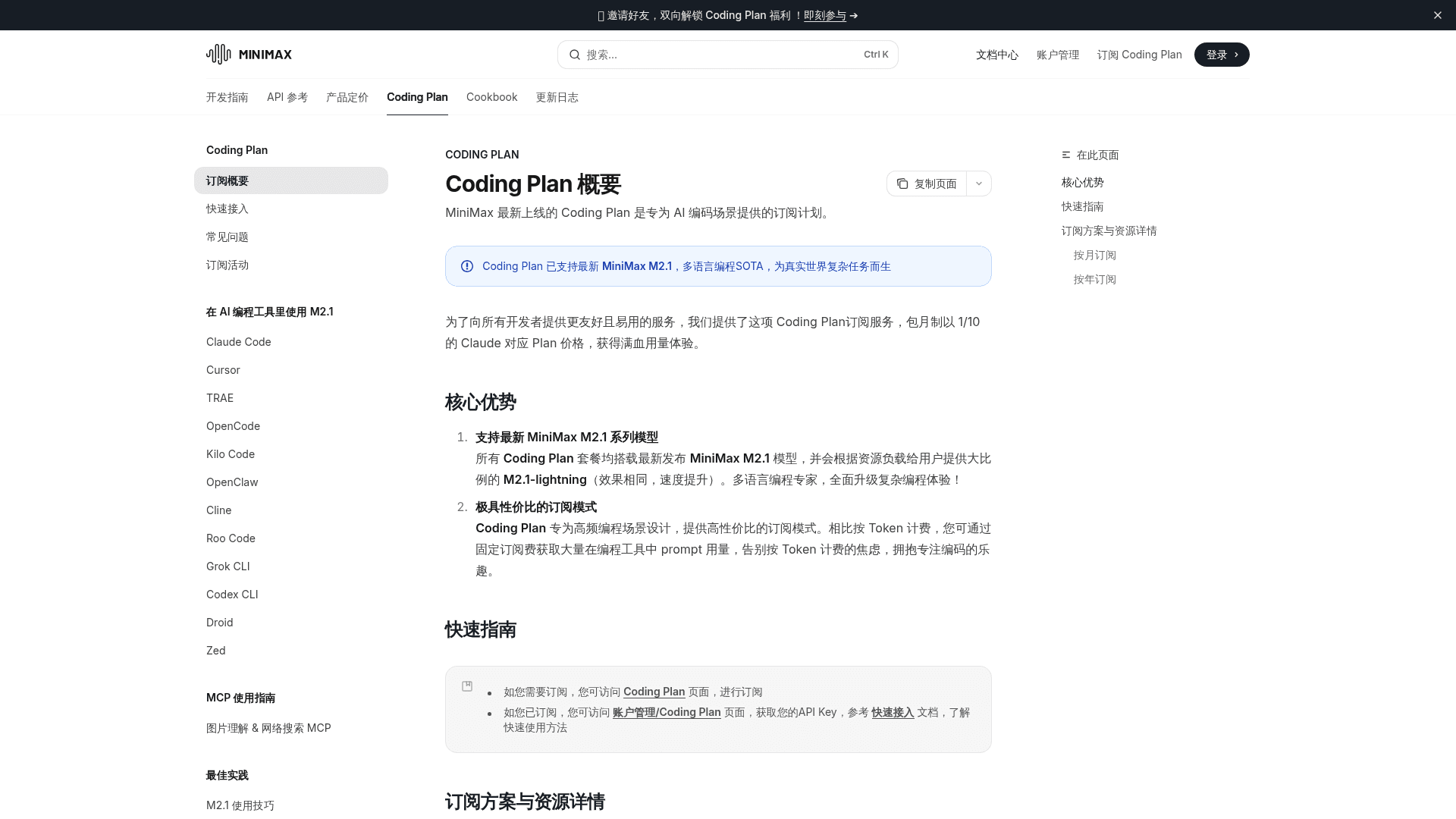The image size is (1456, 819).
Task: Select 账户管理 in the header
Action: tap(1058, 54)
